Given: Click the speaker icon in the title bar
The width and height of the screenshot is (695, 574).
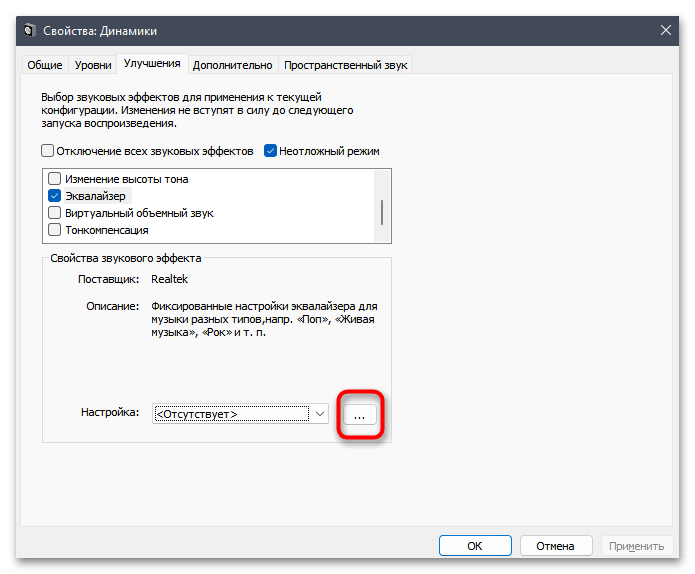Looking at the screenshot, I should pos(30,31).
